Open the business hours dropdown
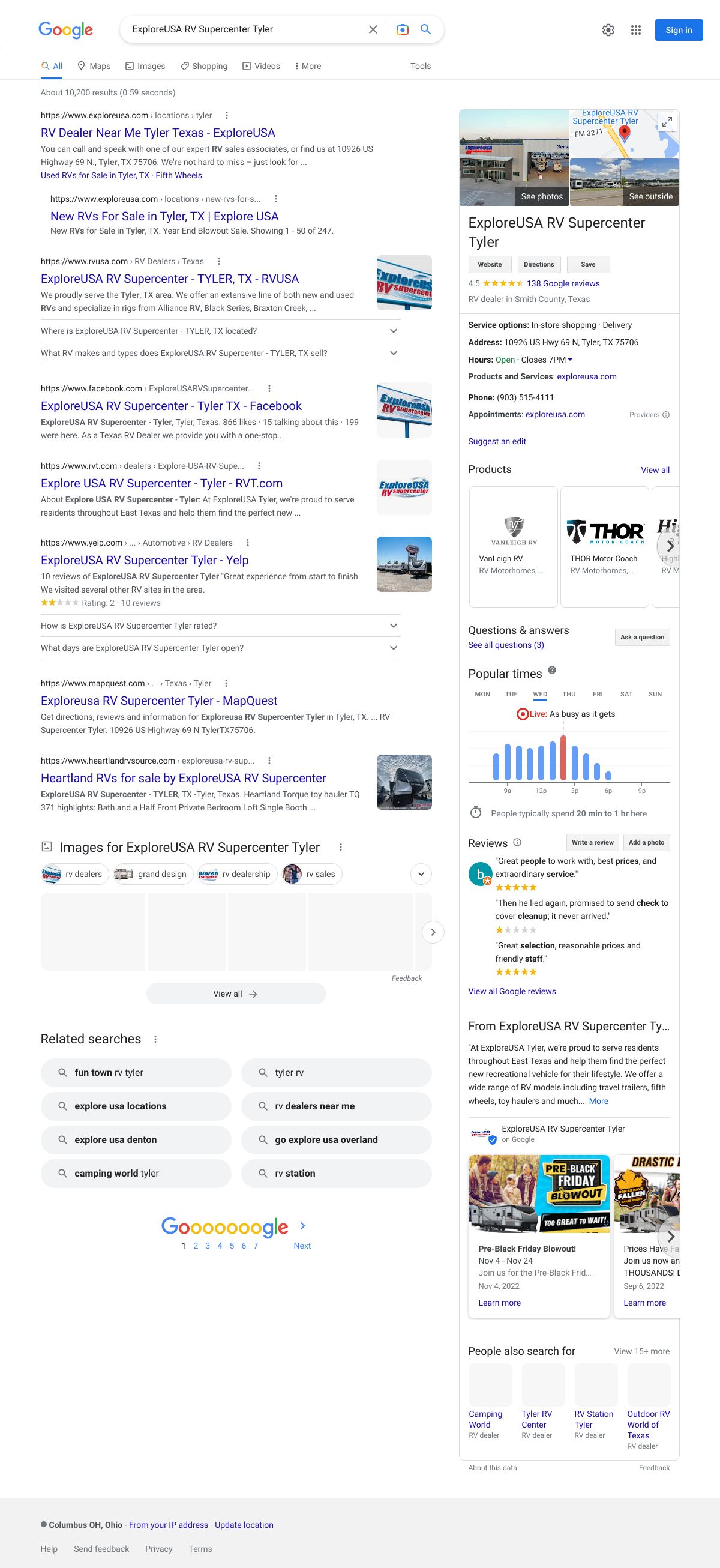This screenshot has height=1568, width=720. click(x=570, y=360)
